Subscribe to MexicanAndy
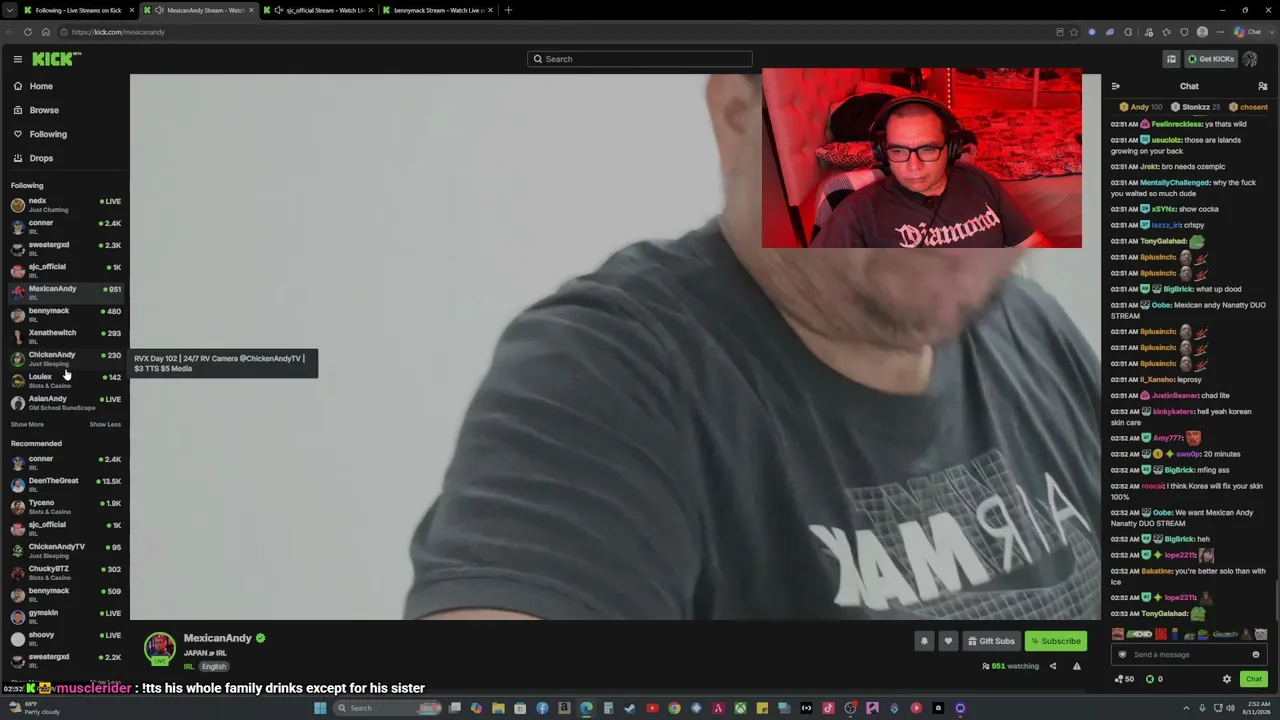Image resolution: width=1280 pixels, height=720 pixels. pyautogui.click(x=1055, y=641)
